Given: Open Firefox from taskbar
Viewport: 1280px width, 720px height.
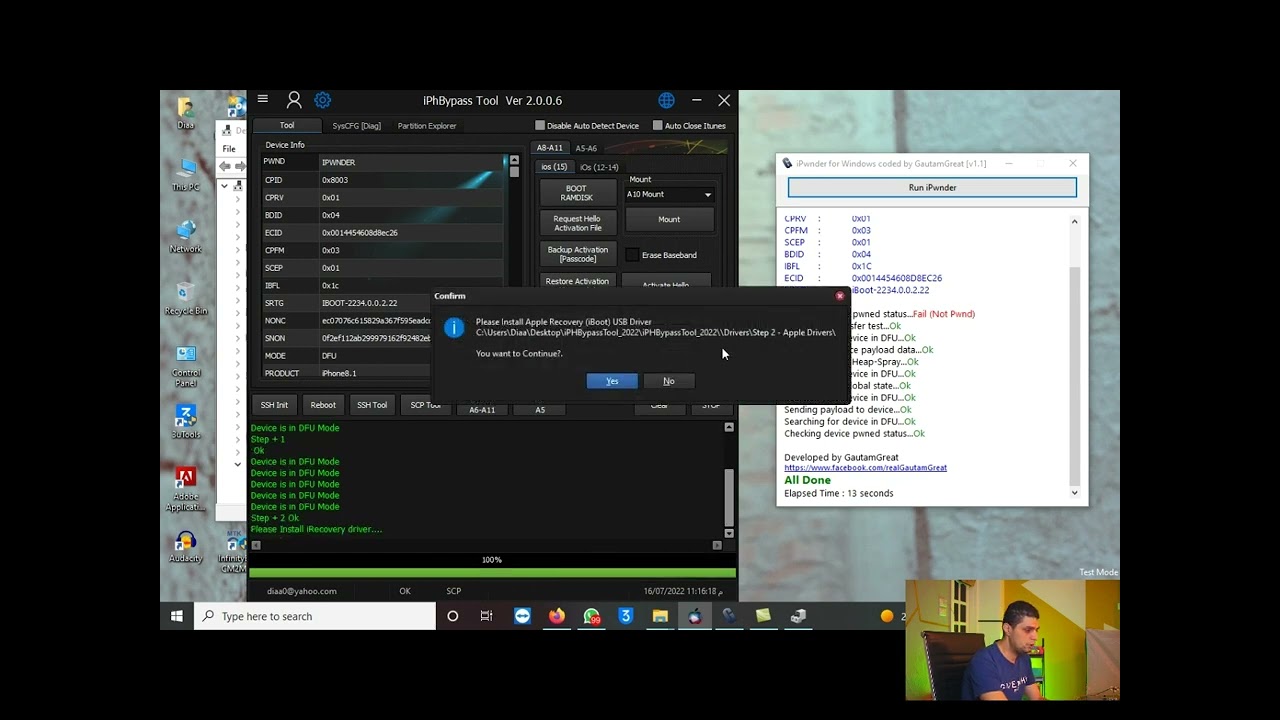Looking at the screenshot, I should pos(556,616).
